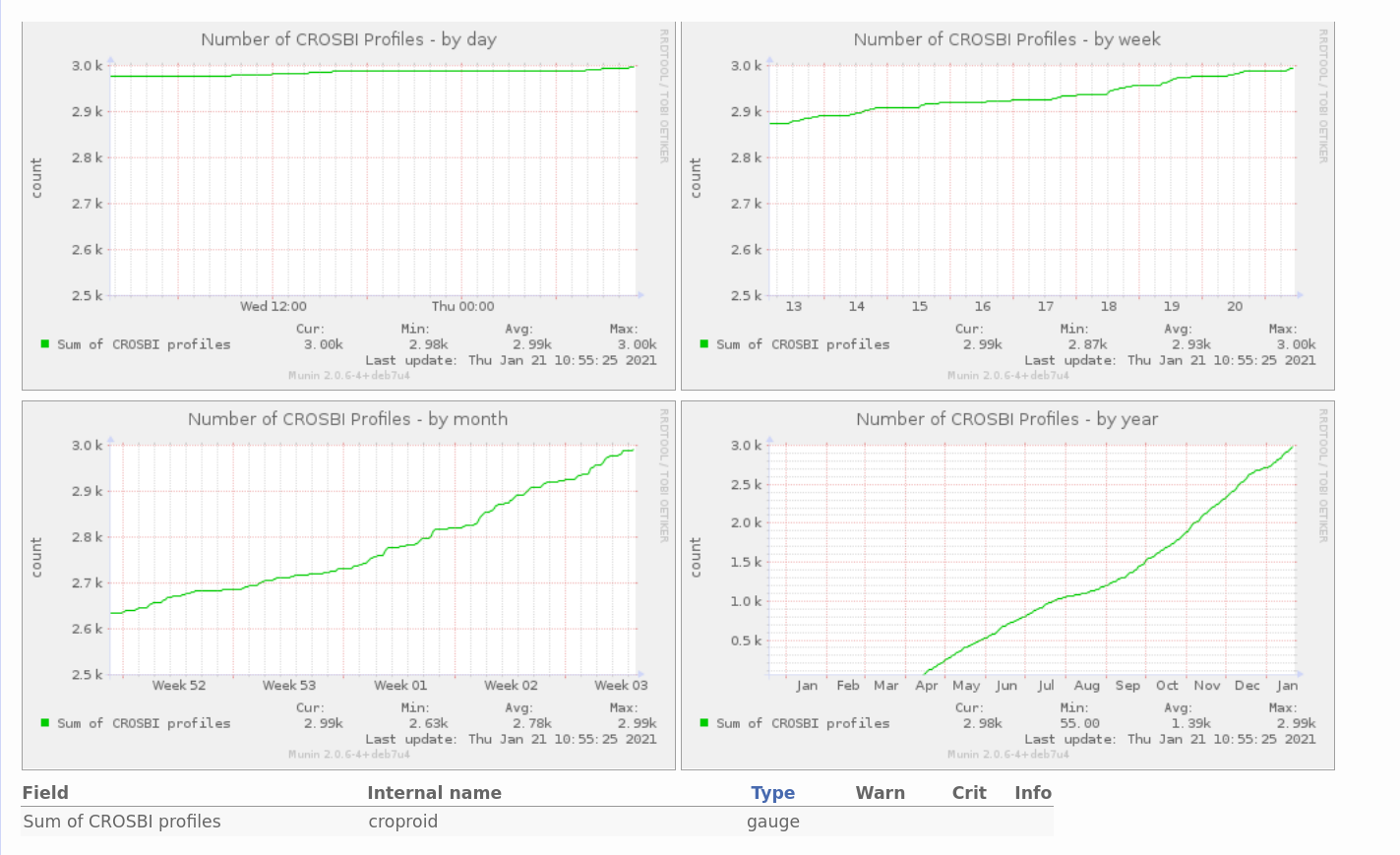The image size is (1400, 855).
Task: Click the green legend square in the by year graph
Action: [x=704, y=722]
